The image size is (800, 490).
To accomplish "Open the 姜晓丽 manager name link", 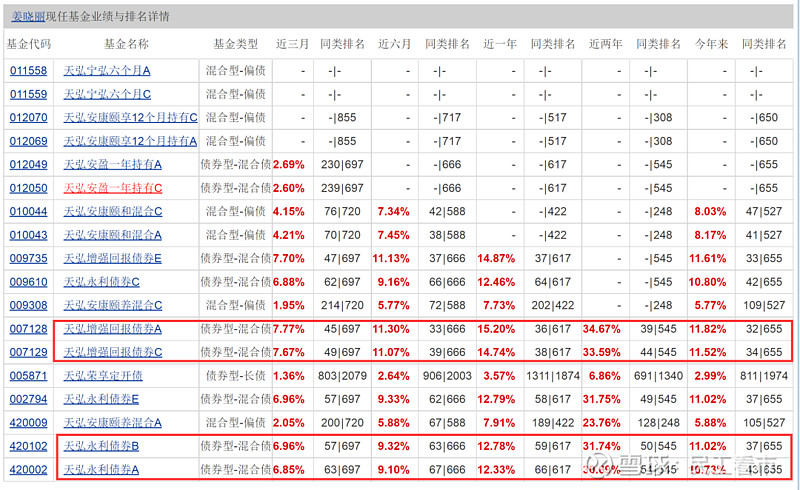I will (x=28, y=16).
